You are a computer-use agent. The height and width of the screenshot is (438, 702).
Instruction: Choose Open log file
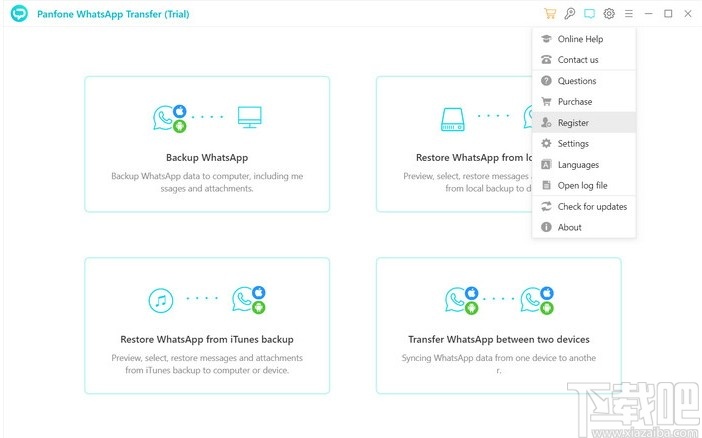[584, 185]
